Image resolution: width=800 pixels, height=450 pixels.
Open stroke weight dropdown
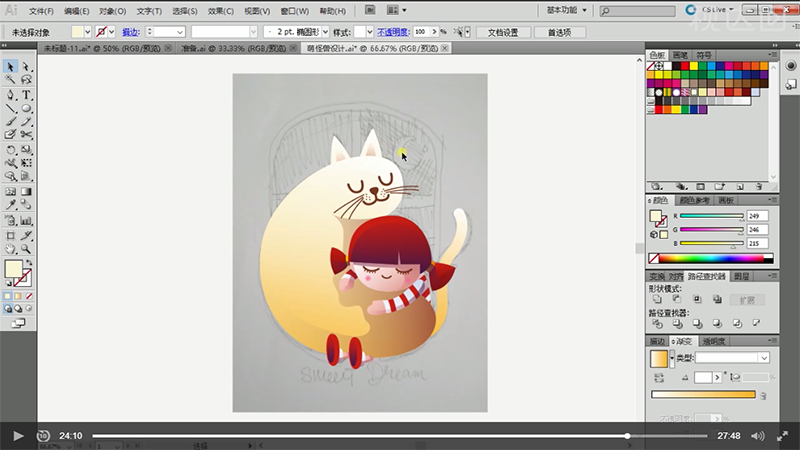pos(180,32)
